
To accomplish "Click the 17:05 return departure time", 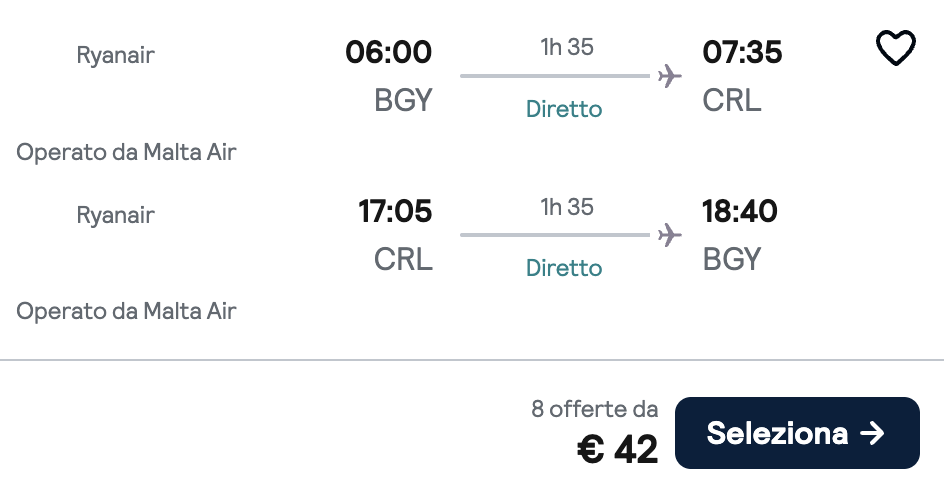I will [395, 212].
